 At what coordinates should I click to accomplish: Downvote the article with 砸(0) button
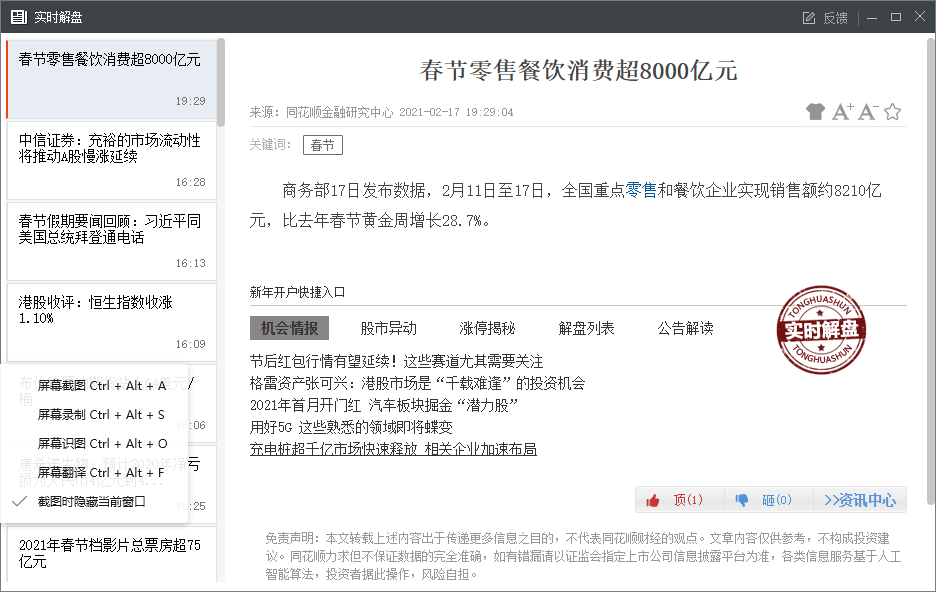[769, 500]
